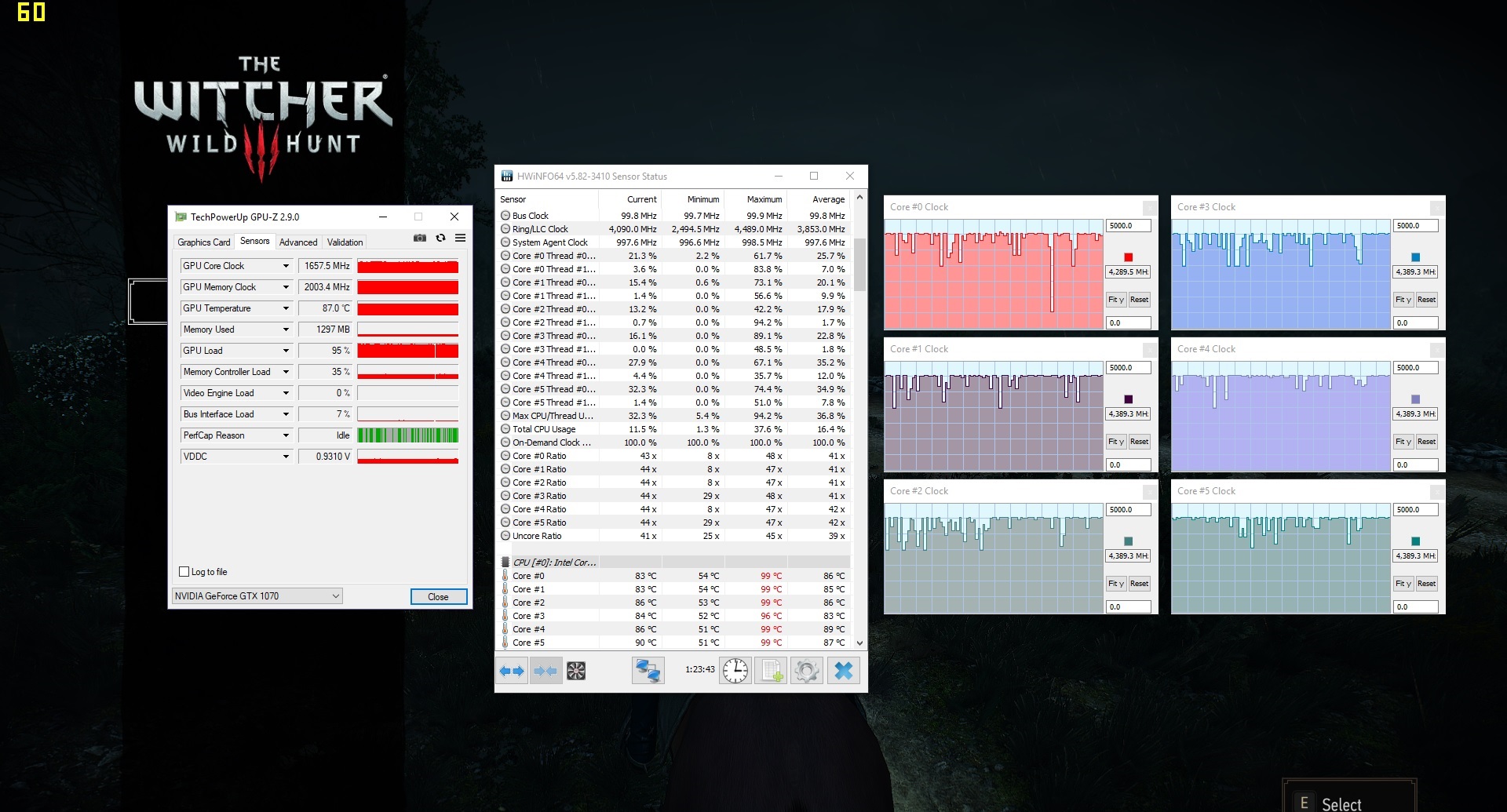Click the thermometer icon beside Core #5 temperature
The width and height of the screenshot is (1507, 812).
point(505,643)
